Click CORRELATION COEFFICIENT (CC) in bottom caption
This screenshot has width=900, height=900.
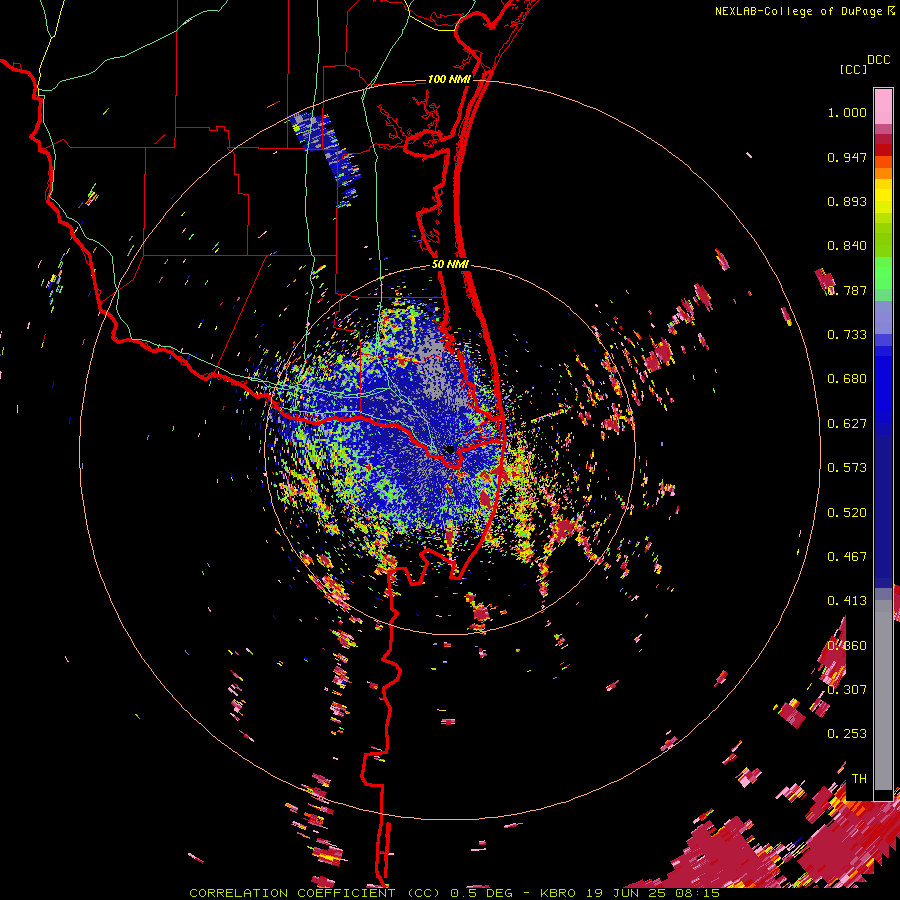(x=315, y=893)
